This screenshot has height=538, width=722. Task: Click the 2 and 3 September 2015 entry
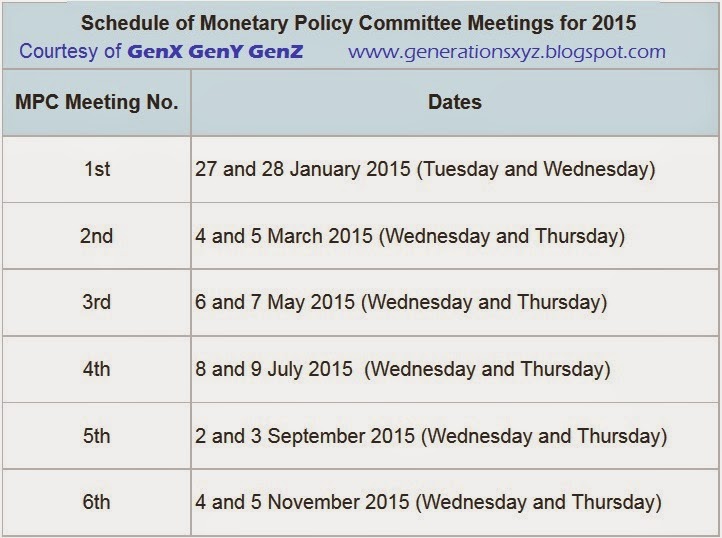pos(305,436)
